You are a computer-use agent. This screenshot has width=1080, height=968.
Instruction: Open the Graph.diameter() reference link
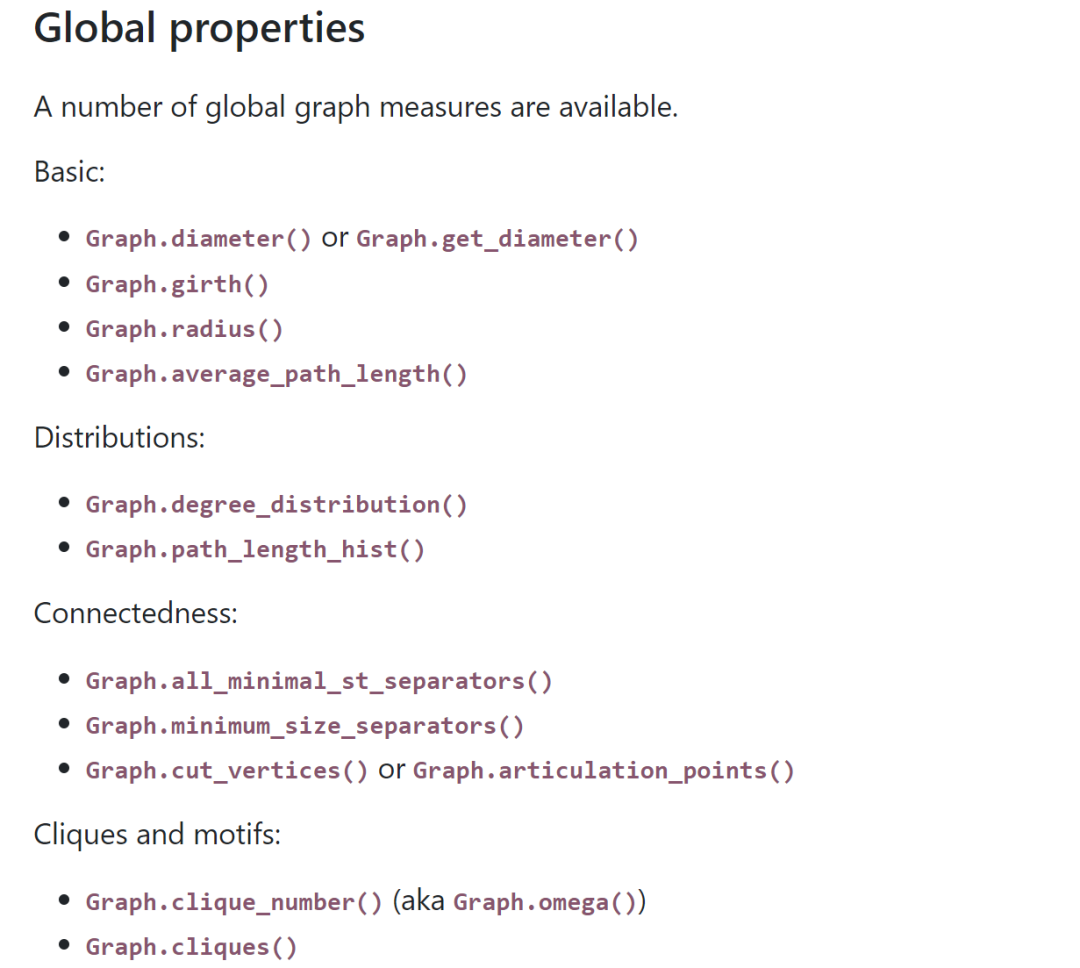click(x=198, y=239)
